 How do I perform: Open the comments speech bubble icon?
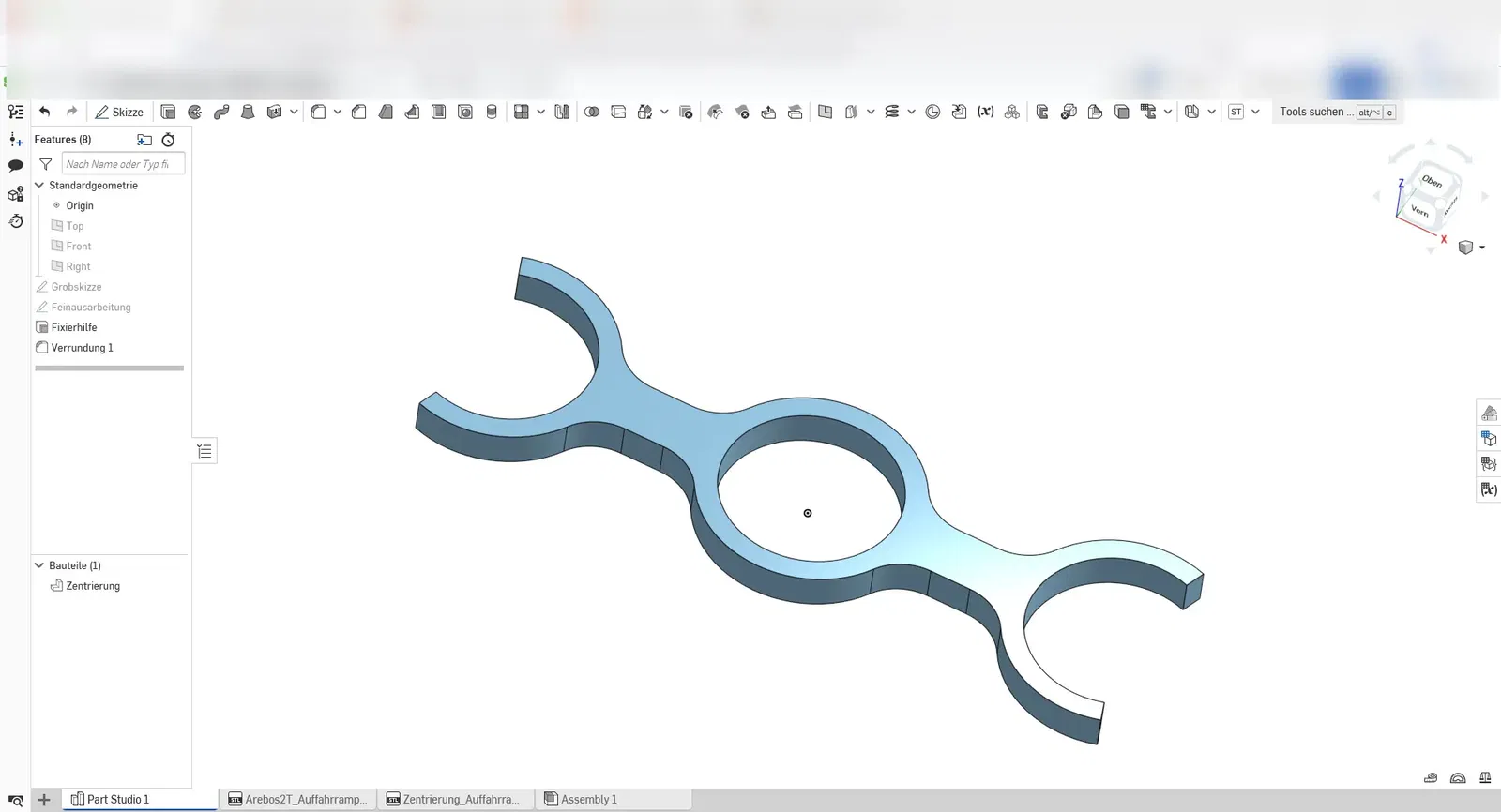(15, 166)
